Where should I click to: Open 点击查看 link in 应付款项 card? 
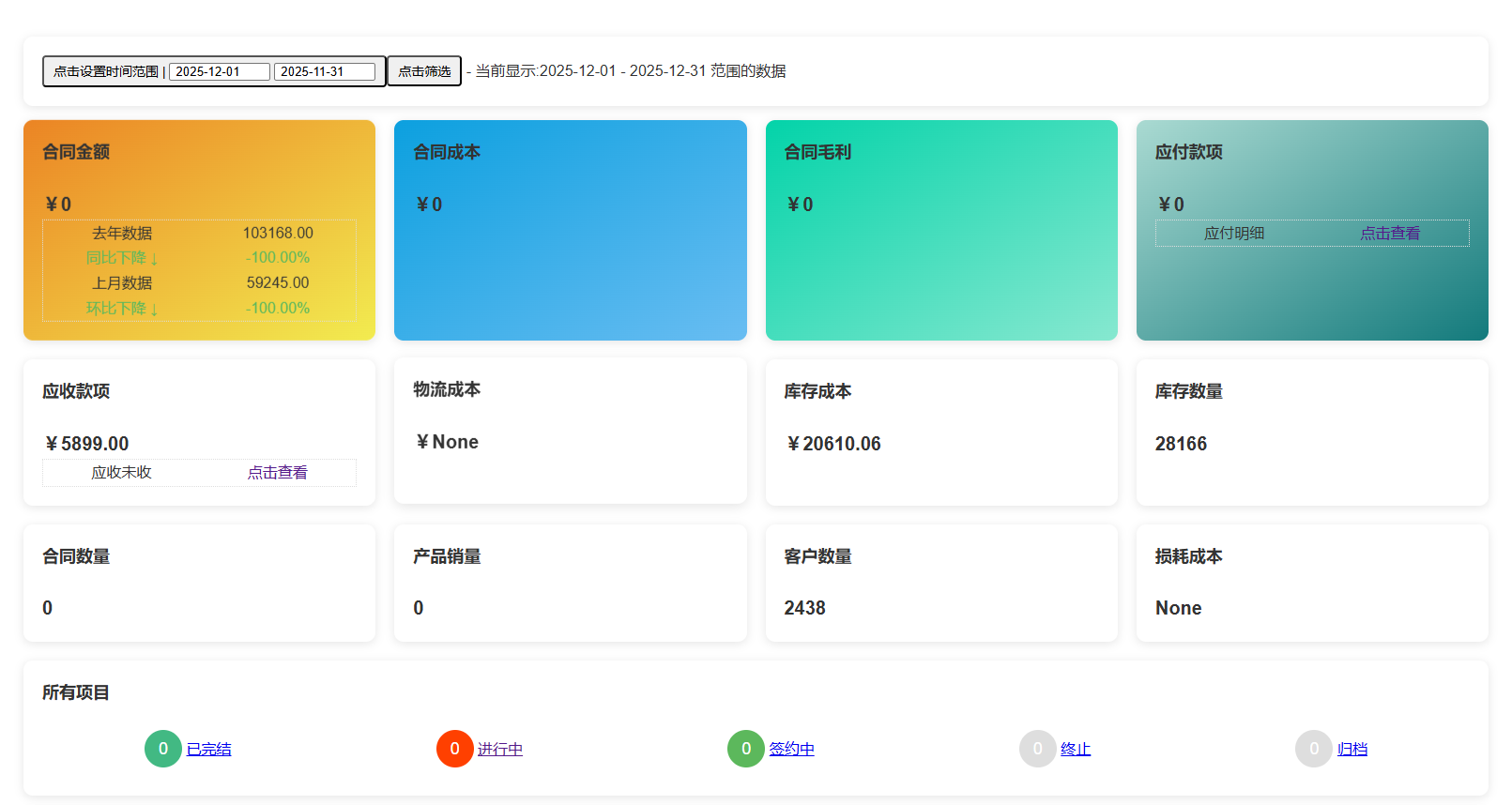(1389, 234)
